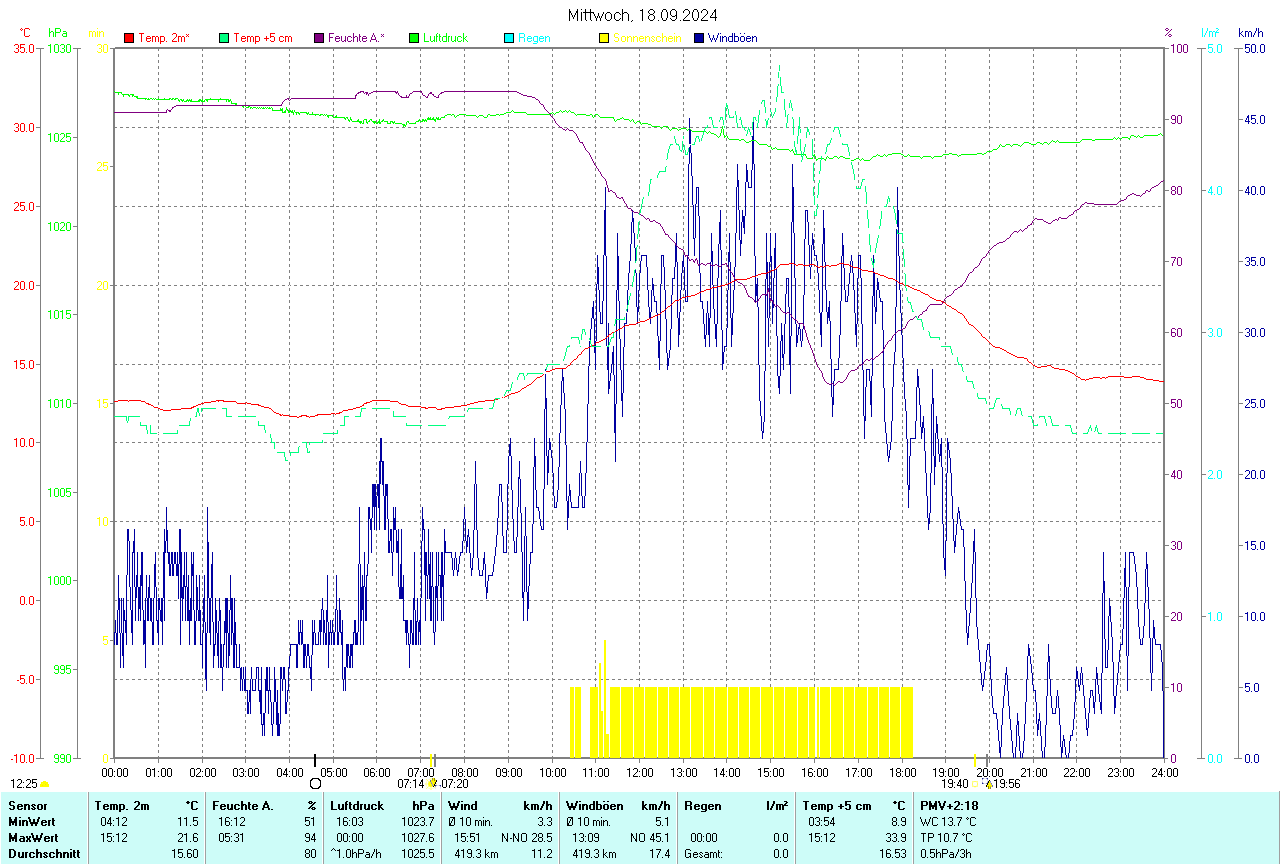1280x864 pixels.
Task: Click the 'MaxWert' row label
Action: 31,837
